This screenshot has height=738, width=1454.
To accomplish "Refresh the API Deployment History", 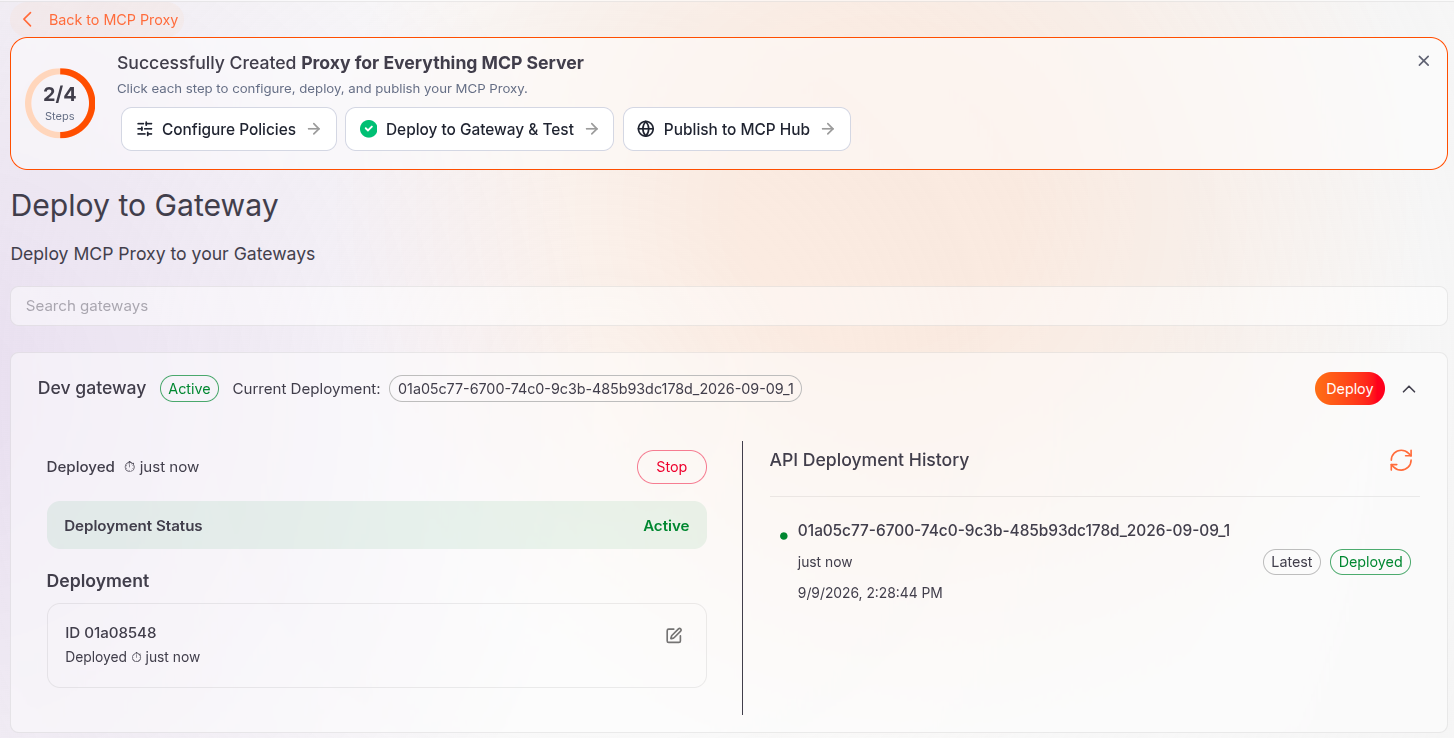I will 1401,460.
